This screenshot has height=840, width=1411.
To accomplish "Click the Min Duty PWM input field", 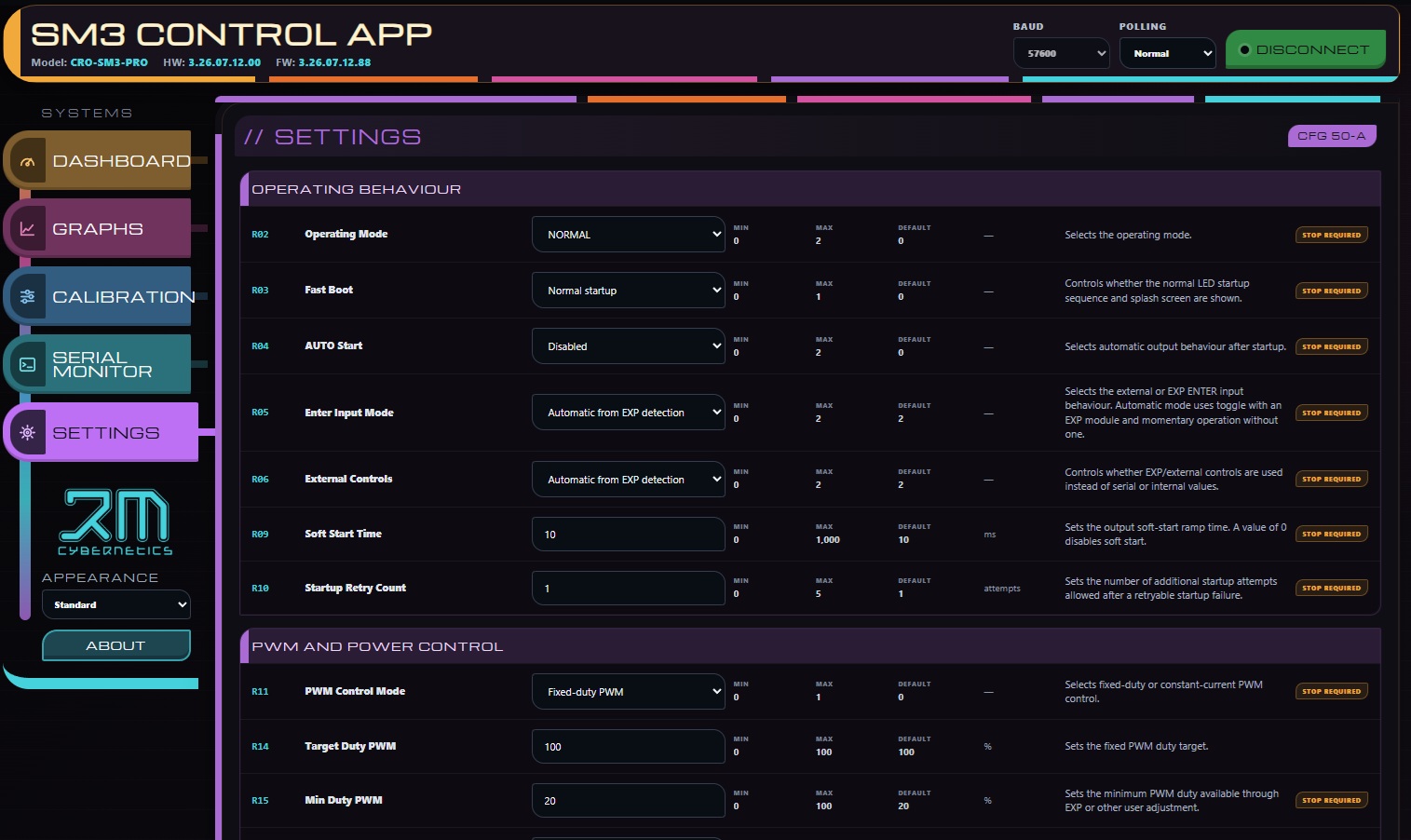I will (629, 801).
